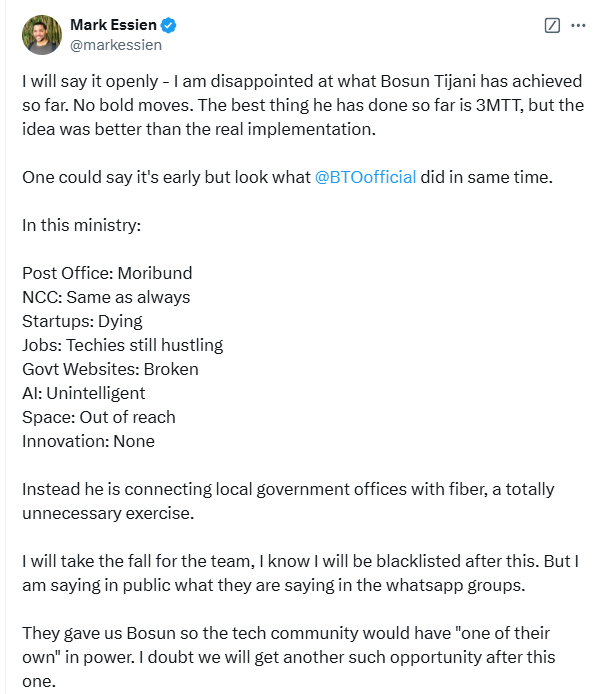Click the 'Govt Websites: Broken' line
Screen dimensions: 595x694
click(110, 369)
